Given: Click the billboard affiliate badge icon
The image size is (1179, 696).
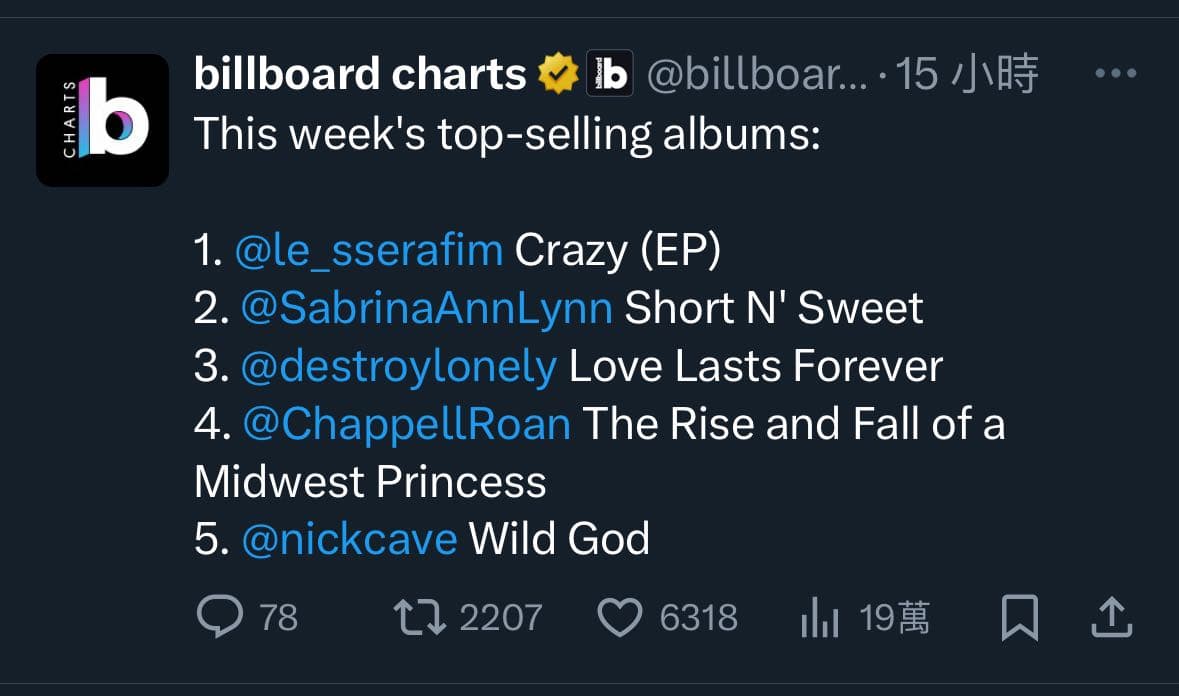Looking at the screenshot, I should click(610, 74).
